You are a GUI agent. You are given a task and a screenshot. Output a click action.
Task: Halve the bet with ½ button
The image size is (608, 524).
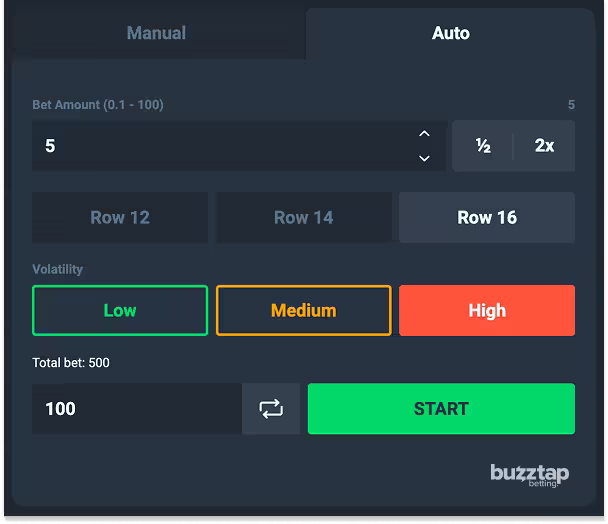[483, 146]
